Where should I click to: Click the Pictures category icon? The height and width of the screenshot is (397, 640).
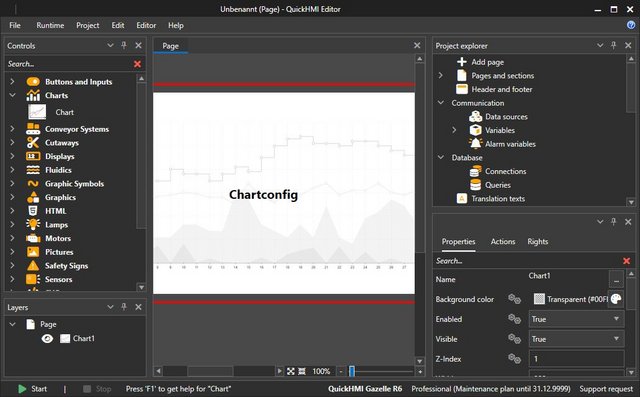tap(33, 252)
